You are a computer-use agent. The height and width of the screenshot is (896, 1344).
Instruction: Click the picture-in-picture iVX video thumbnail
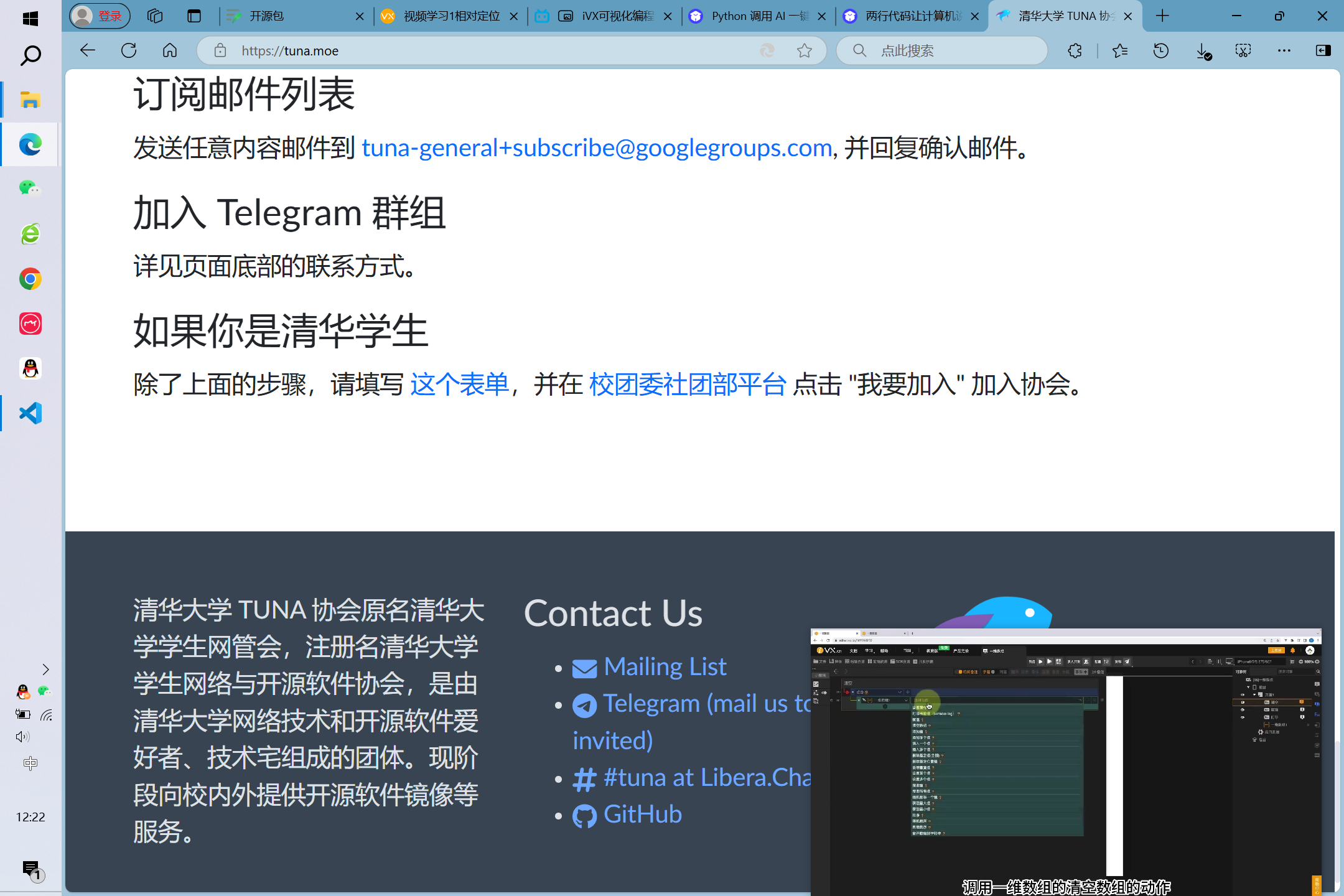1066,762
